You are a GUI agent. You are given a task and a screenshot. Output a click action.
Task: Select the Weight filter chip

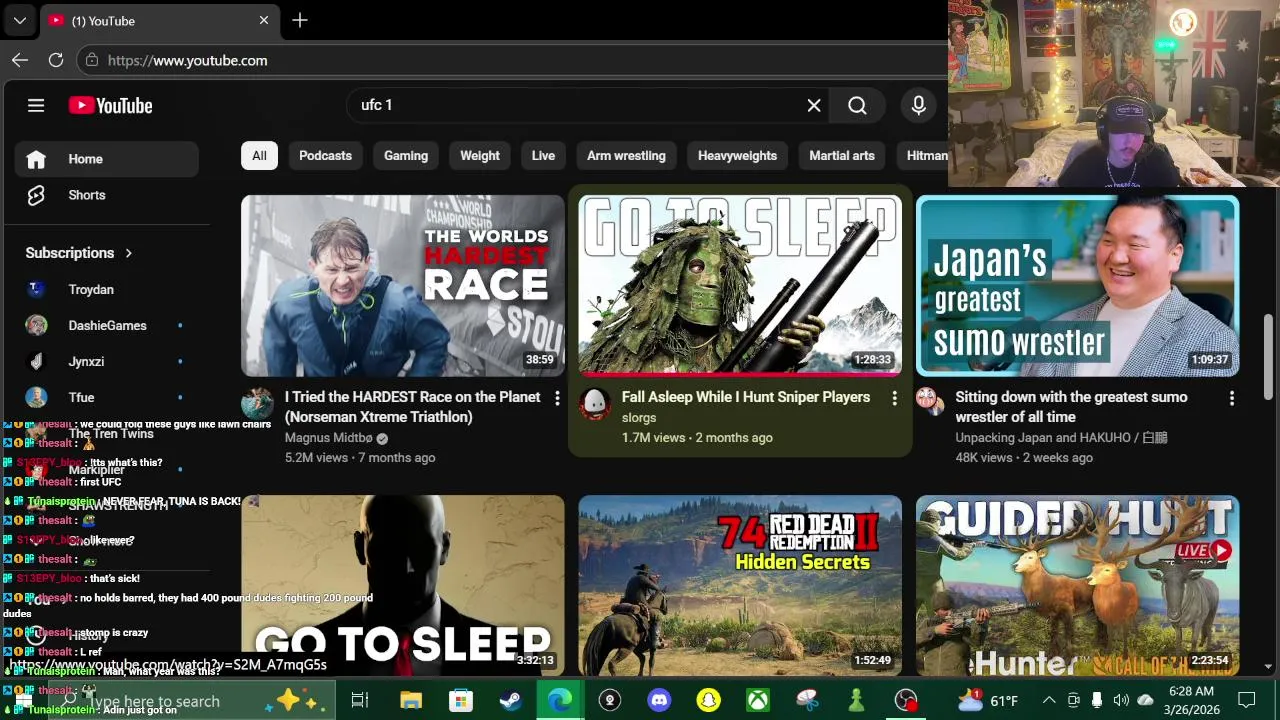(480, 156)
